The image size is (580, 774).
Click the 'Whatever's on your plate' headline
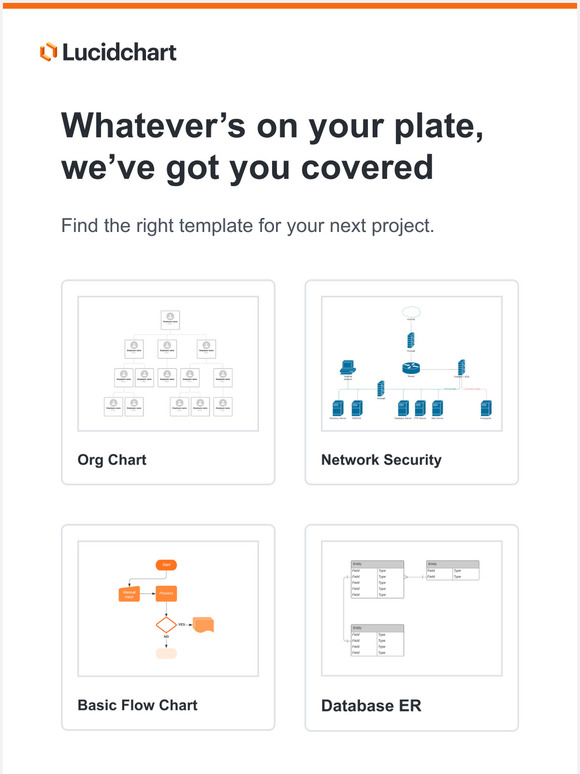coord(272,146)
